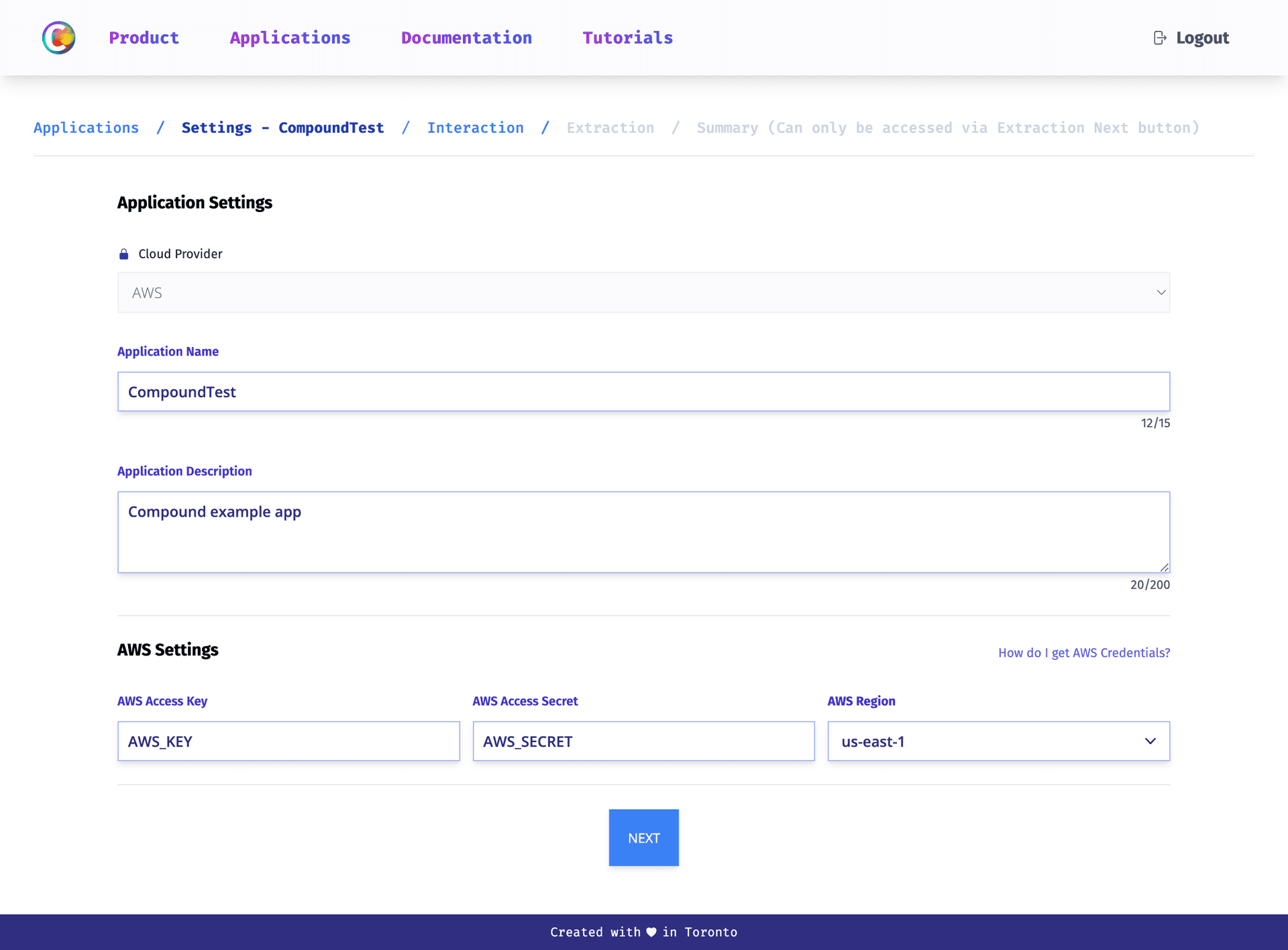1288x950 pixels.
Task: Click the textarea resize handle
Action: tap(1164, 567)
